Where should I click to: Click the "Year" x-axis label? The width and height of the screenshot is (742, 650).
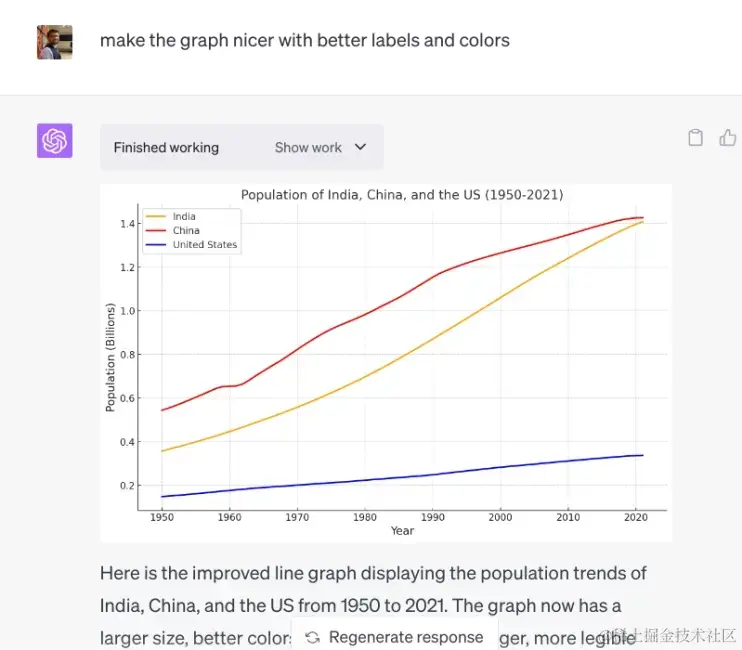(402, 531)
